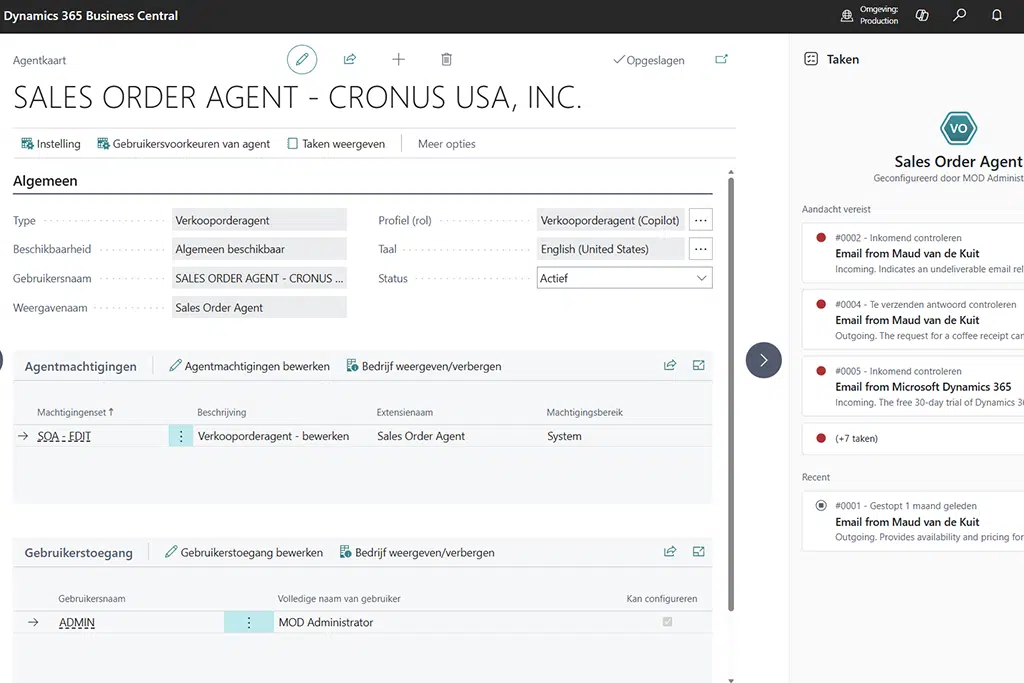Click Profiel field Verkooporderagent (Copilot)
Screen dimensions: 1024x683
[611, 220]
